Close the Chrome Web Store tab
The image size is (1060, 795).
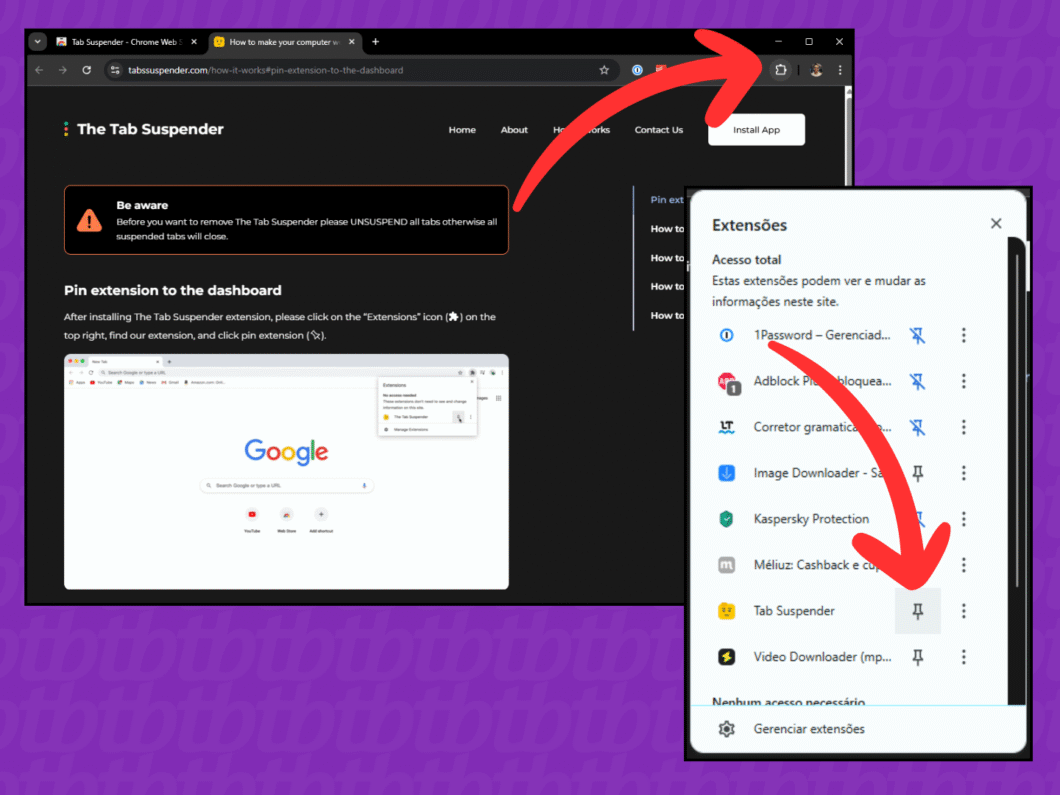194,42
